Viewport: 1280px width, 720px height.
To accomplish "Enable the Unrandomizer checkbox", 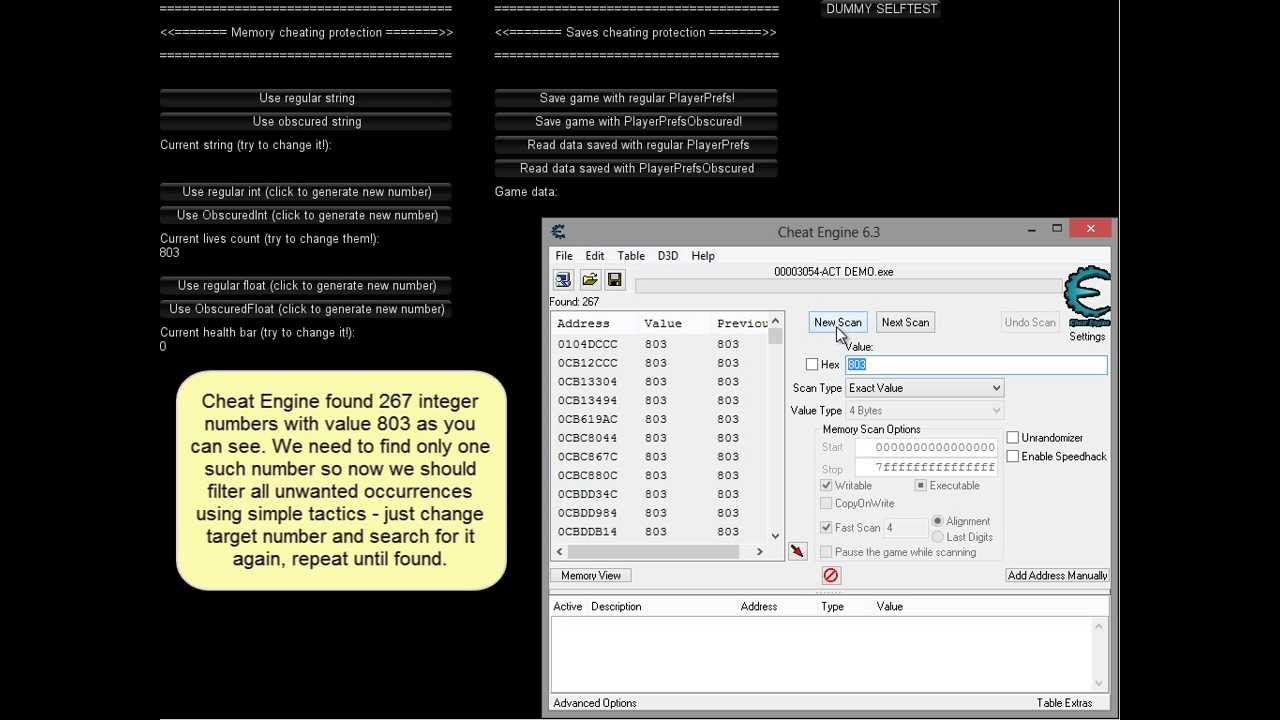I will coord(1013,437).
